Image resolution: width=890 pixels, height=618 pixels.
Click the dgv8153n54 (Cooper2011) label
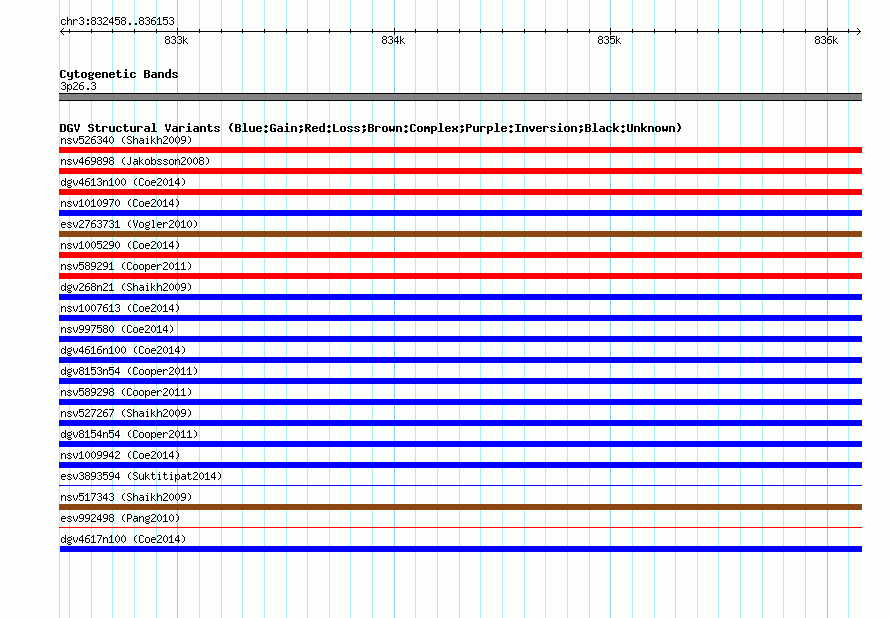click(x=129, y=371)
